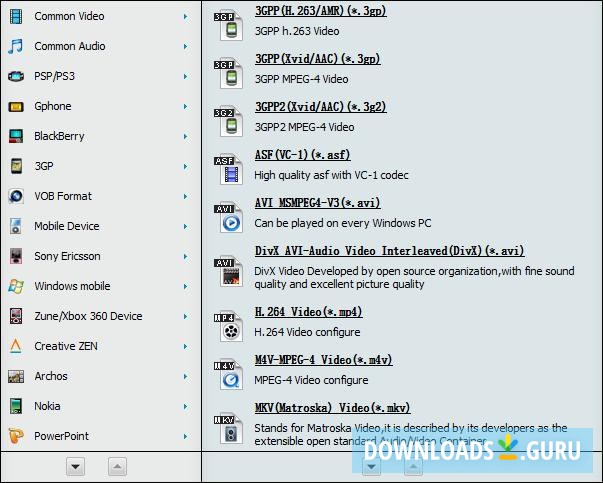This screenshot has height=483, width=603.
Task: Click the Common Video filmstrip icon
Action: pyautogui.click(x=16, y=17)
